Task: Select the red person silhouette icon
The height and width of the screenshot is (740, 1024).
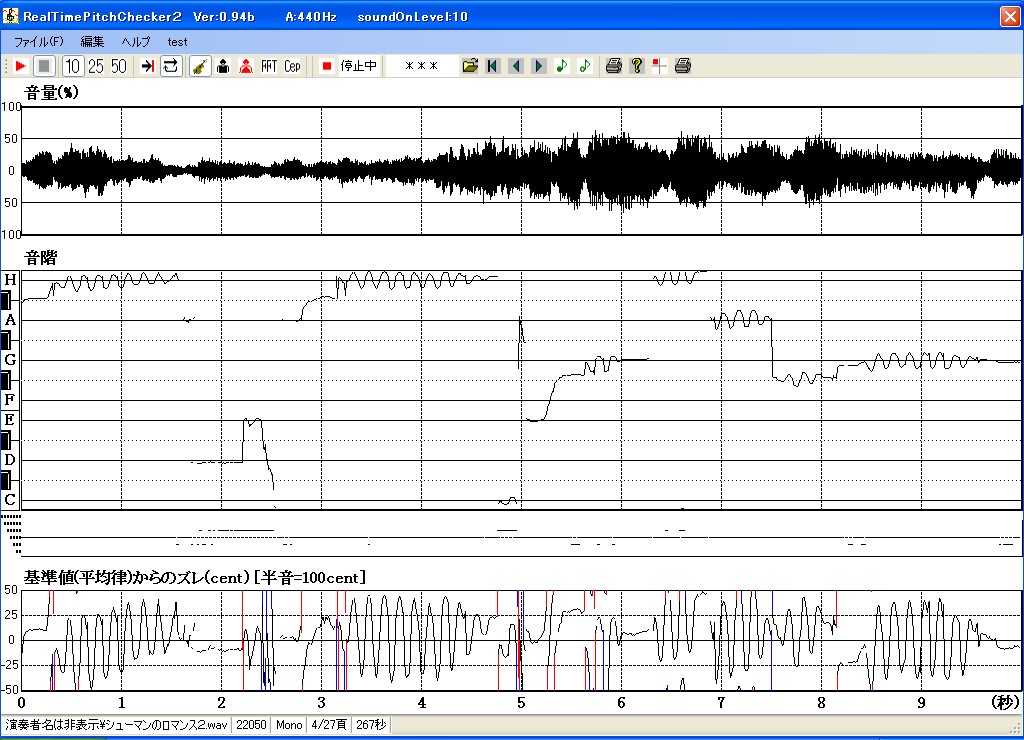Action: coord(246,66)
